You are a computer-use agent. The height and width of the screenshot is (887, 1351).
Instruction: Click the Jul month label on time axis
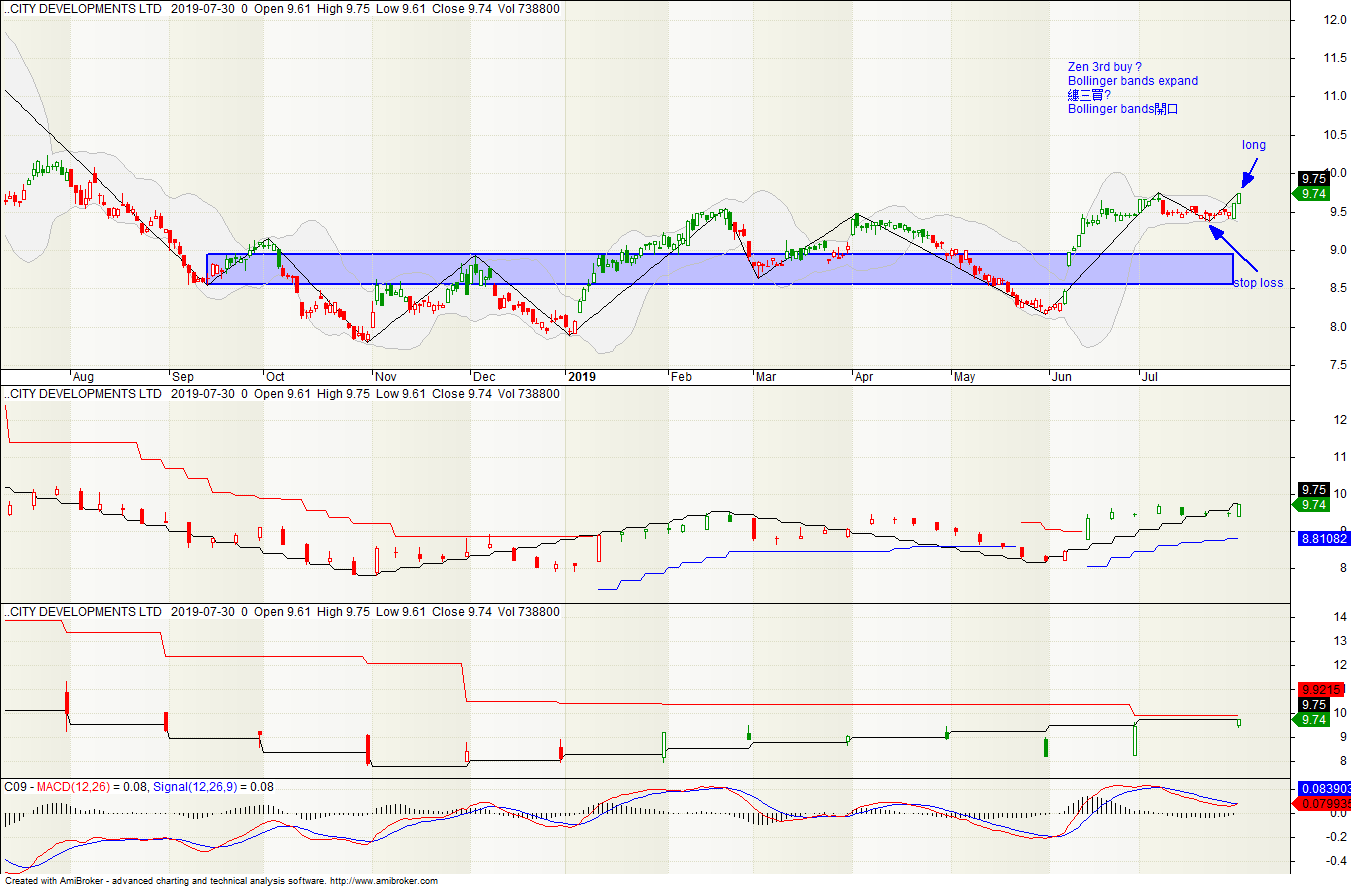(1150, 377)
